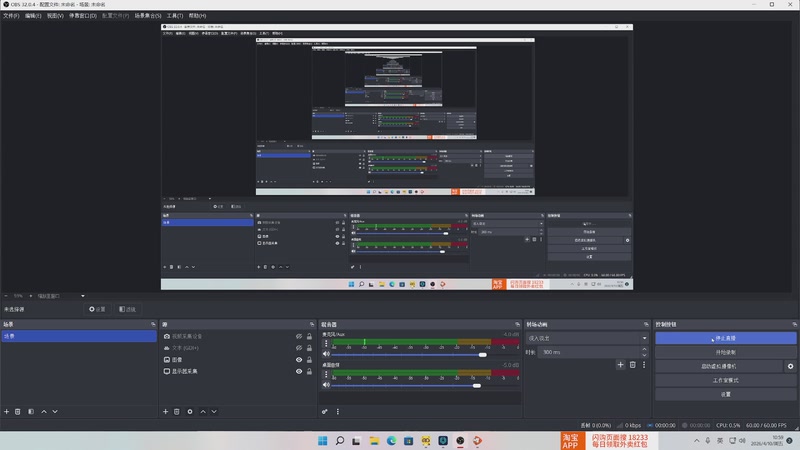The width and height of the screenshot is (800, 450).
Task: Add a new scene with plus icon
Action: [x=7, y=412]
